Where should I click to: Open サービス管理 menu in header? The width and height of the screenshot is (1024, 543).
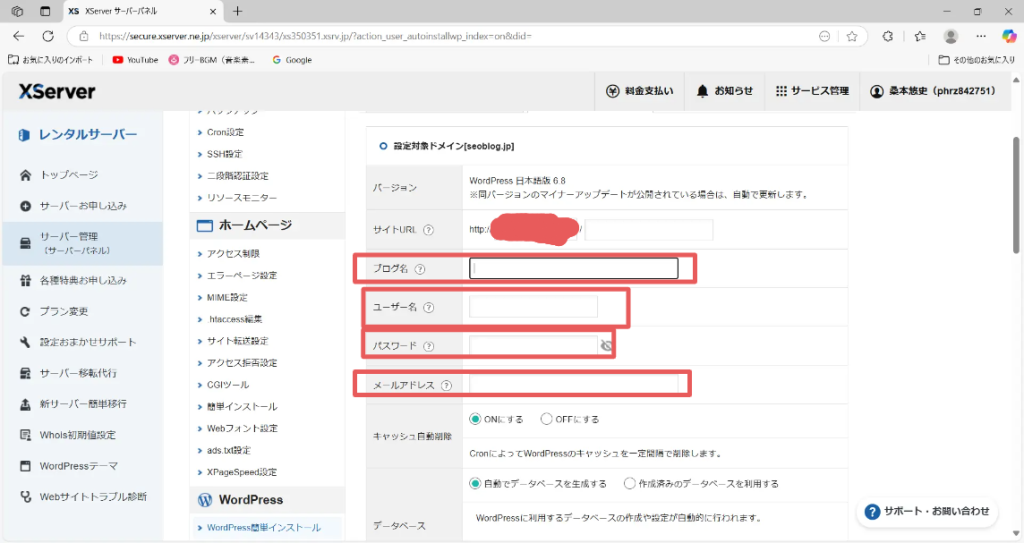(812, 91)
